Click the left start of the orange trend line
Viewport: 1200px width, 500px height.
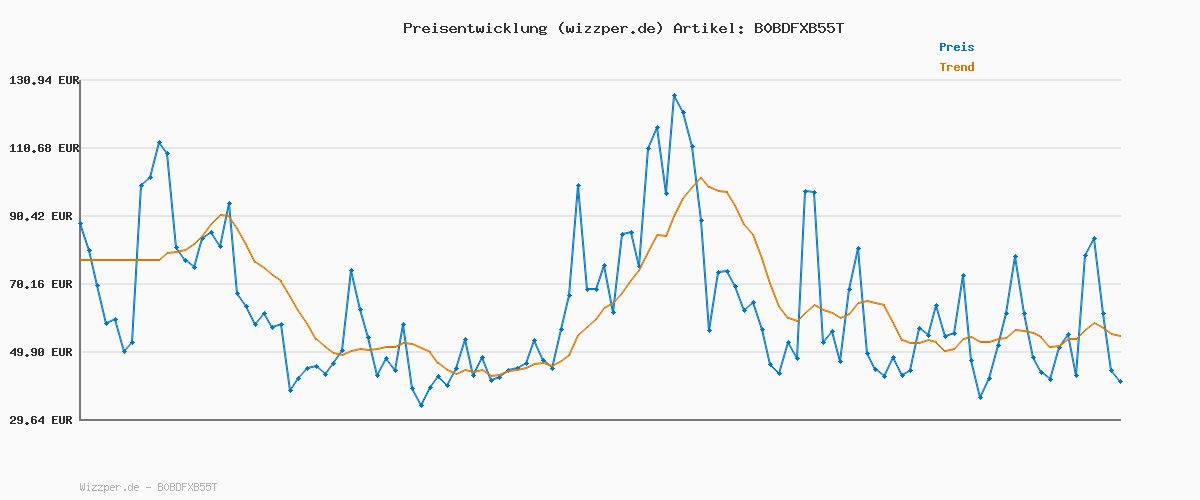81,260
